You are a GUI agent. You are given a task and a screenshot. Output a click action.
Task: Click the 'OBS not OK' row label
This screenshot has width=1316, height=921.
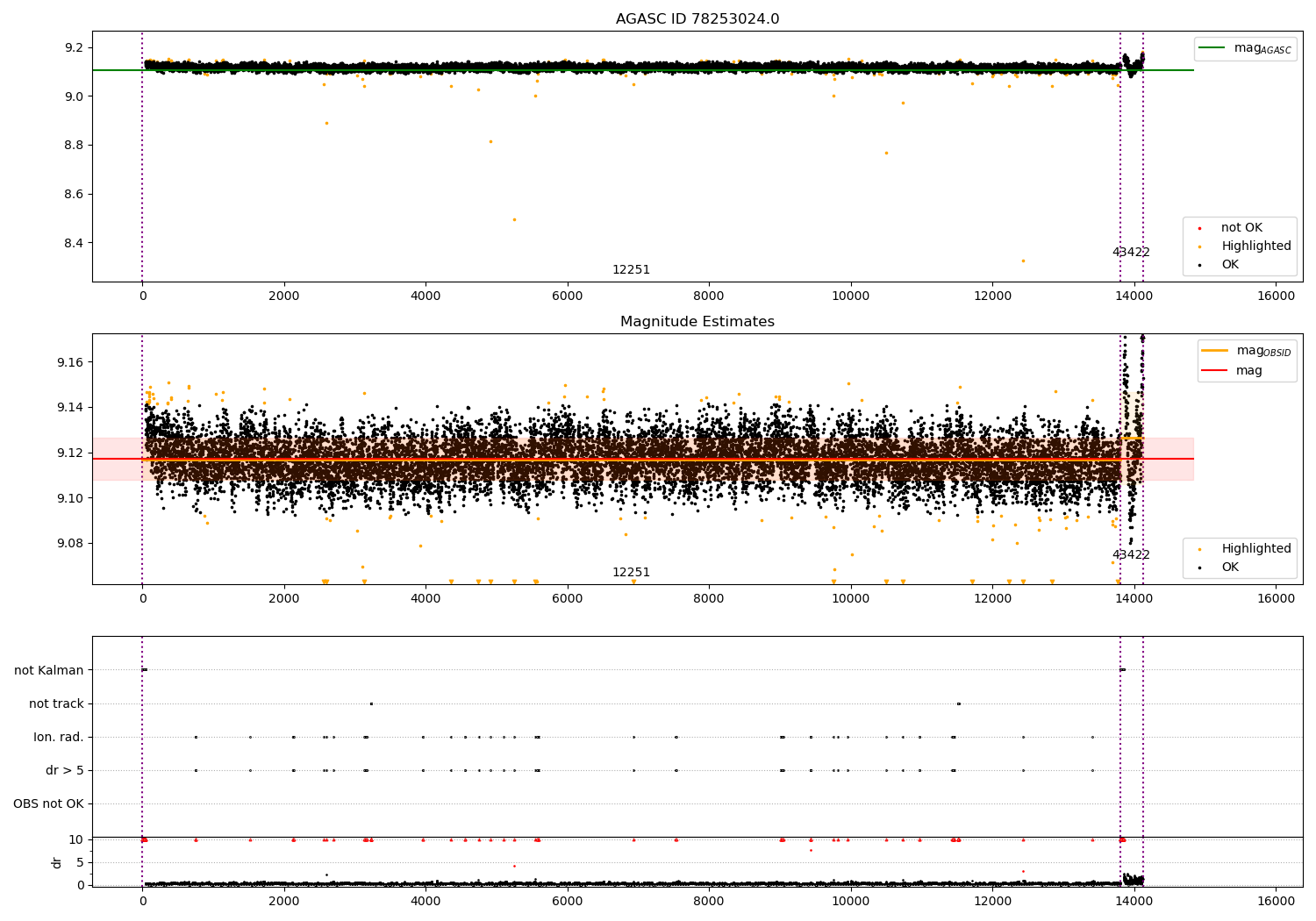coord(48,803)
